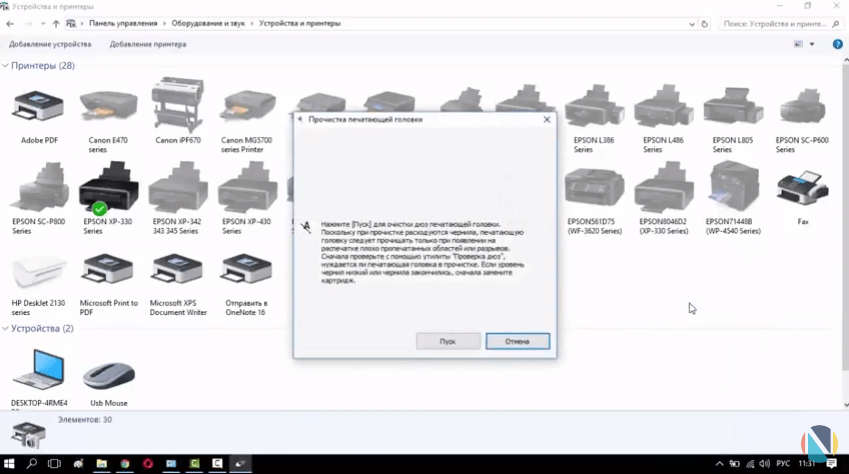The width and height of the screenshot is (849, 474).
Task: Select Microsoft Print to PDF printer
Action: (x=108, y=269)
